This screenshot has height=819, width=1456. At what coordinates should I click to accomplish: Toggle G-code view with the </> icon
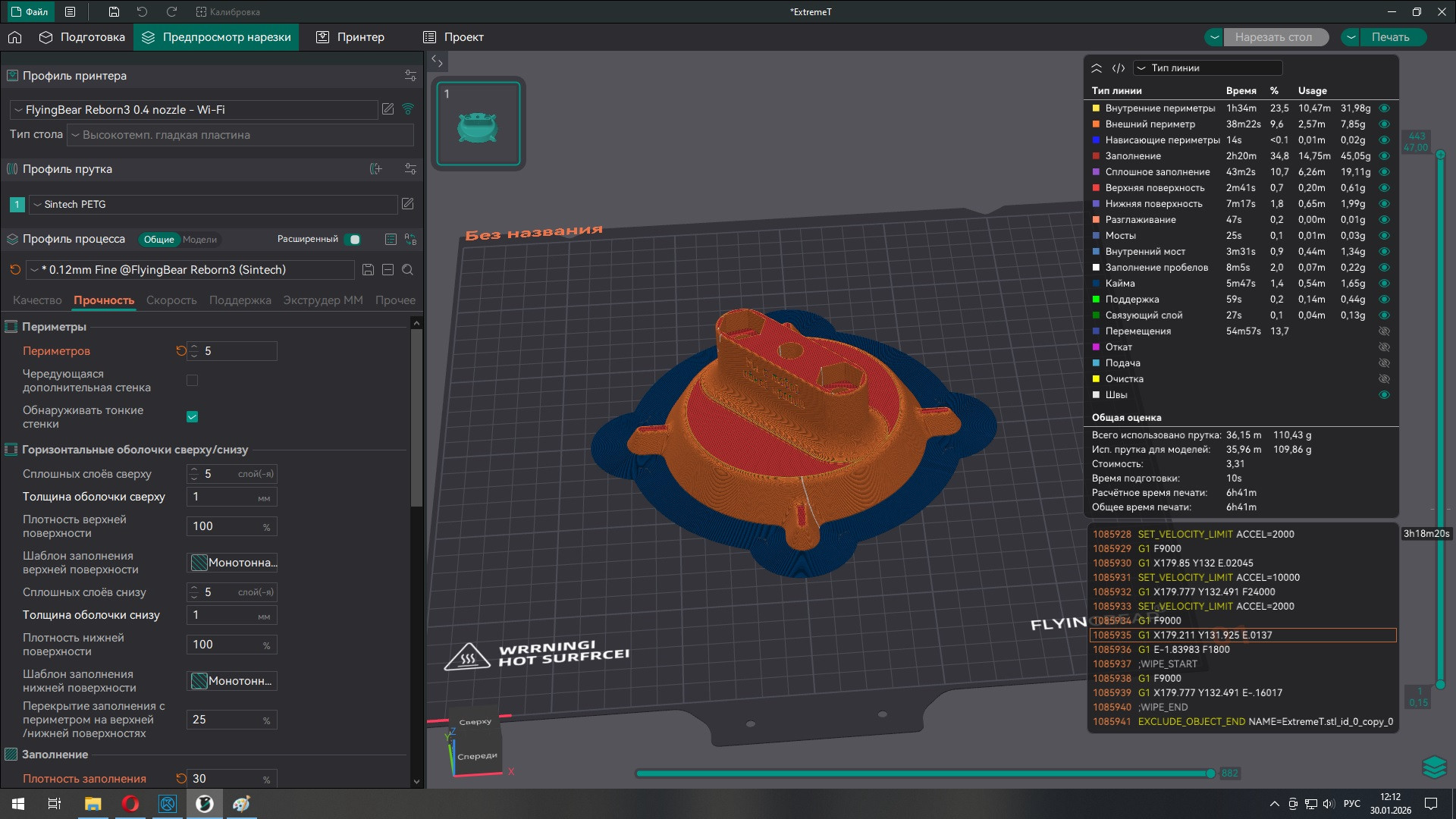coord(1118,68)
